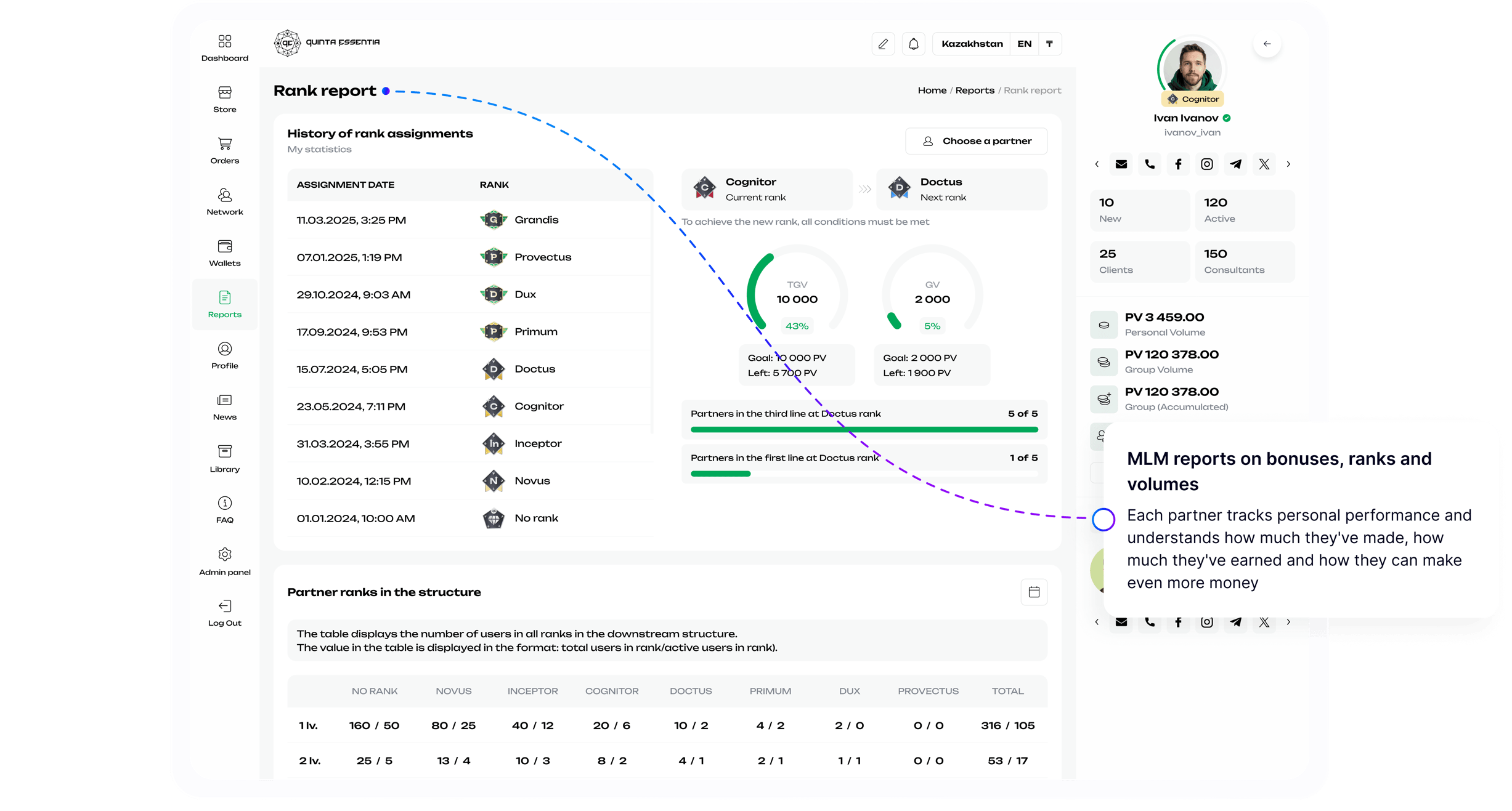Click the Reports breadcrumb link
Screen dimensions: 1512x811
975,91
